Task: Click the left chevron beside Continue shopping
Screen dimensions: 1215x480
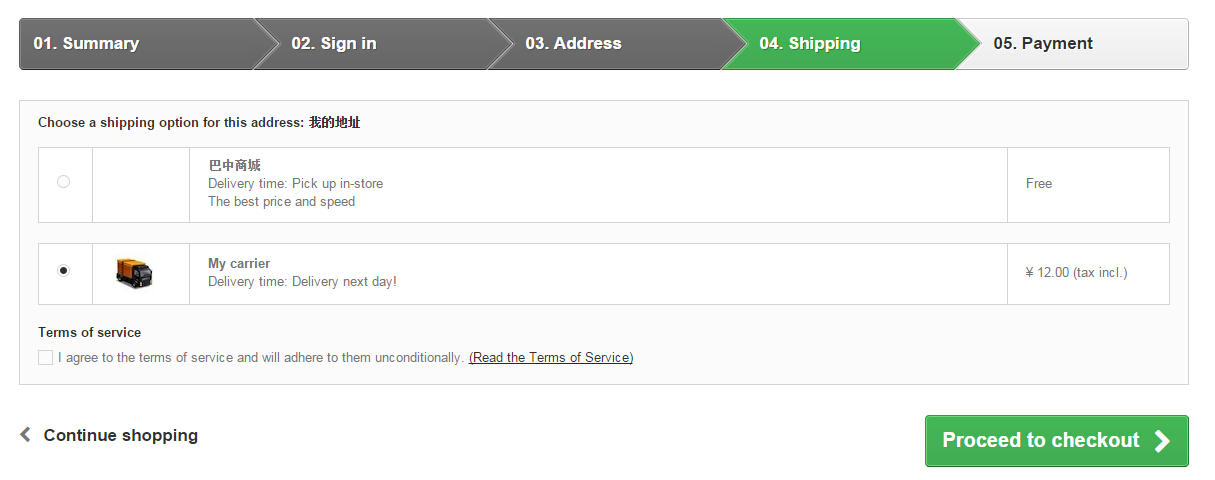Action: (x=26, y=435)
